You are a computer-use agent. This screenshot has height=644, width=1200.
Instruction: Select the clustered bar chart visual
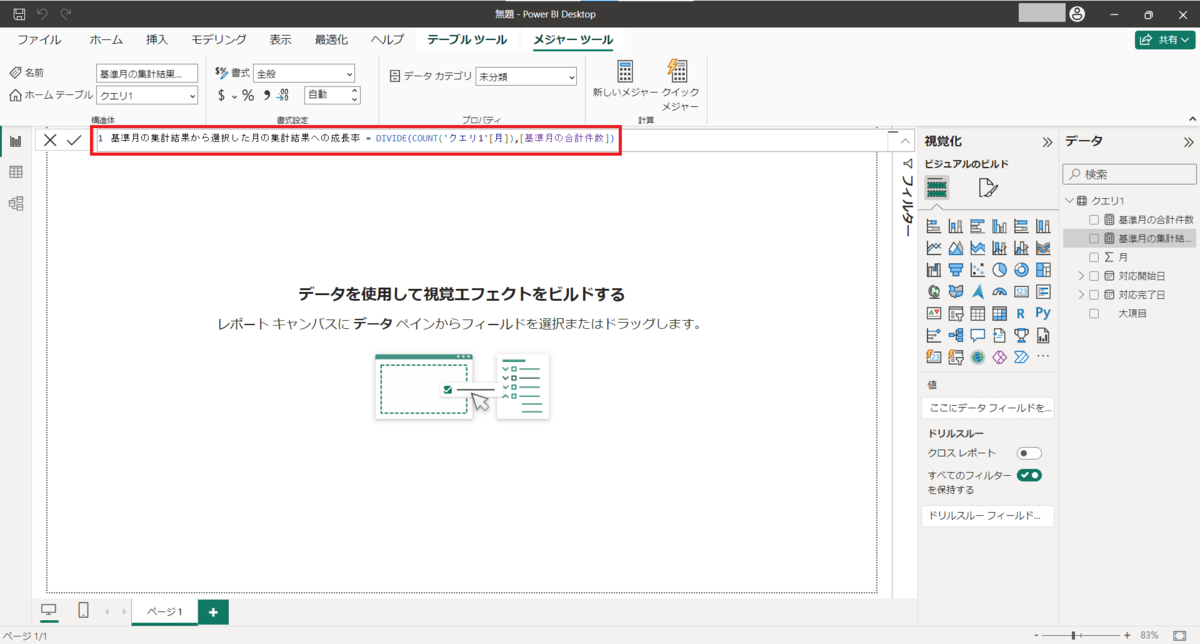click(977, 226)
